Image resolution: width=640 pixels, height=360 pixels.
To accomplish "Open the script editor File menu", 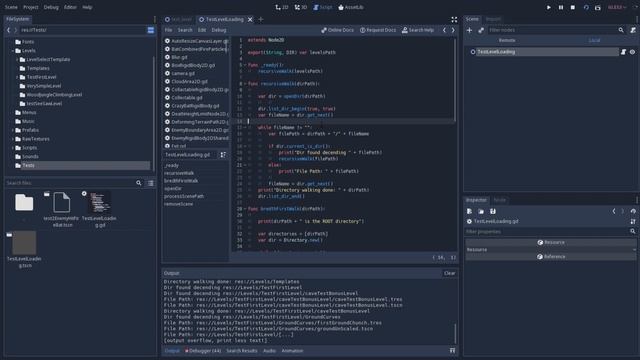I will click(168, 30).
